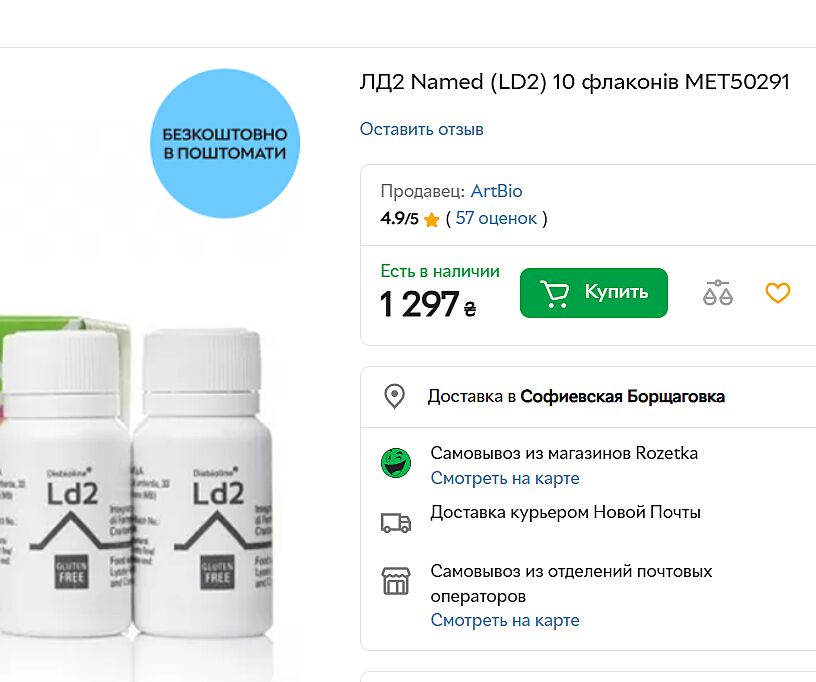Add product to wishlist with heart icon
This screenshot has height=682, width=816.
tap(777, 293)
